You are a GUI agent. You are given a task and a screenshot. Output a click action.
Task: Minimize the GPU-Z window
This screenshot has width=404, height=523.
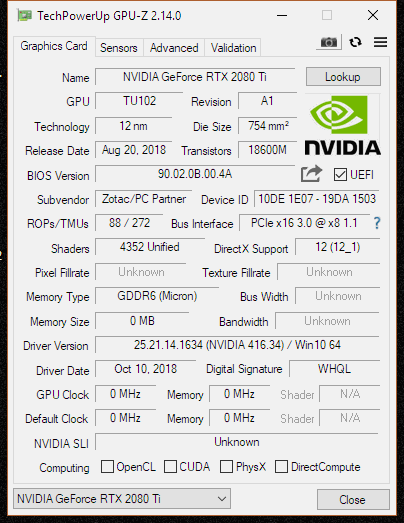tap(282, 15)
